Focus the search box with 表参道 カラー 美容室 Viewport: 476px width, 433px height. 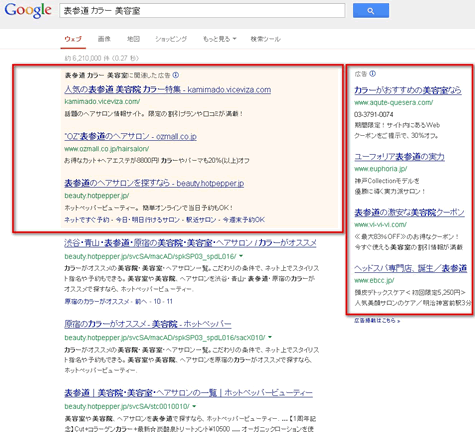(x=202, y=11)
